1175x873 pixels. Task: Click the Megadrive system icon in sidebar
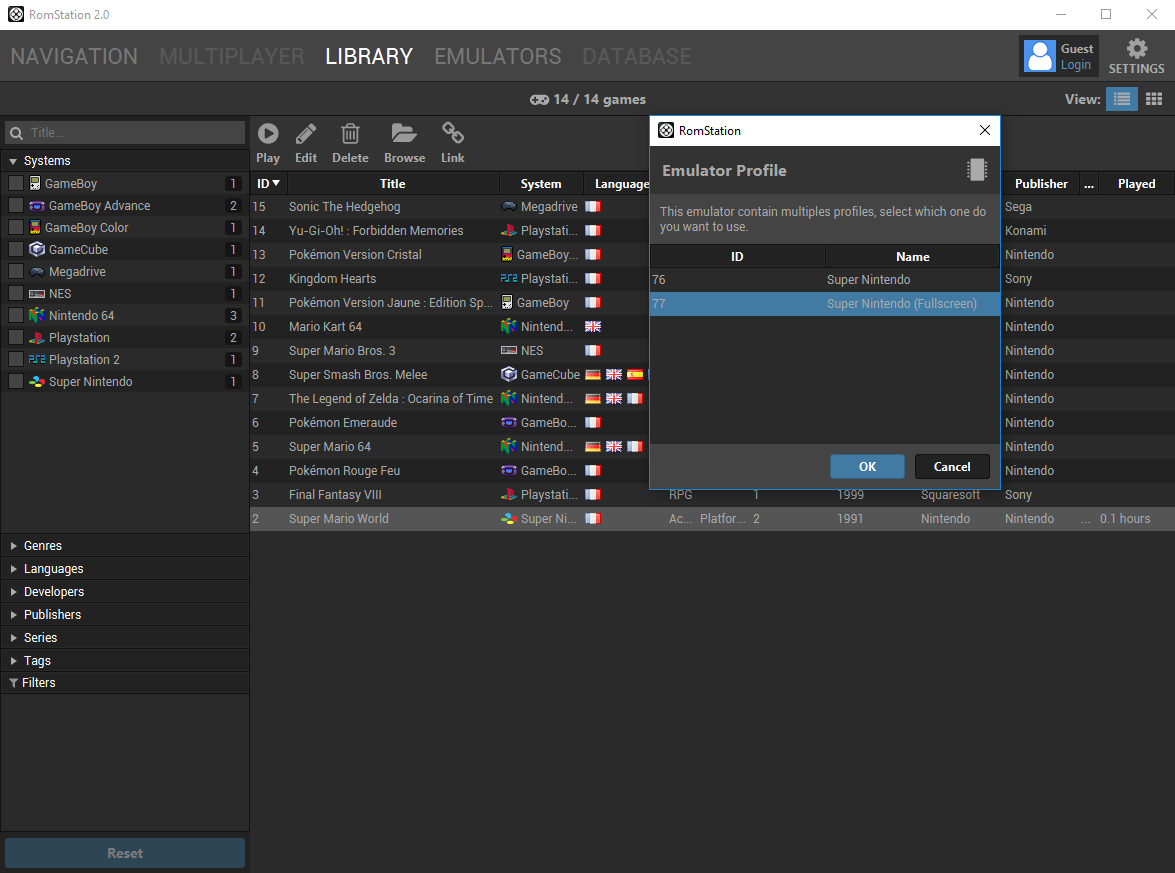[x=37, y=271]
